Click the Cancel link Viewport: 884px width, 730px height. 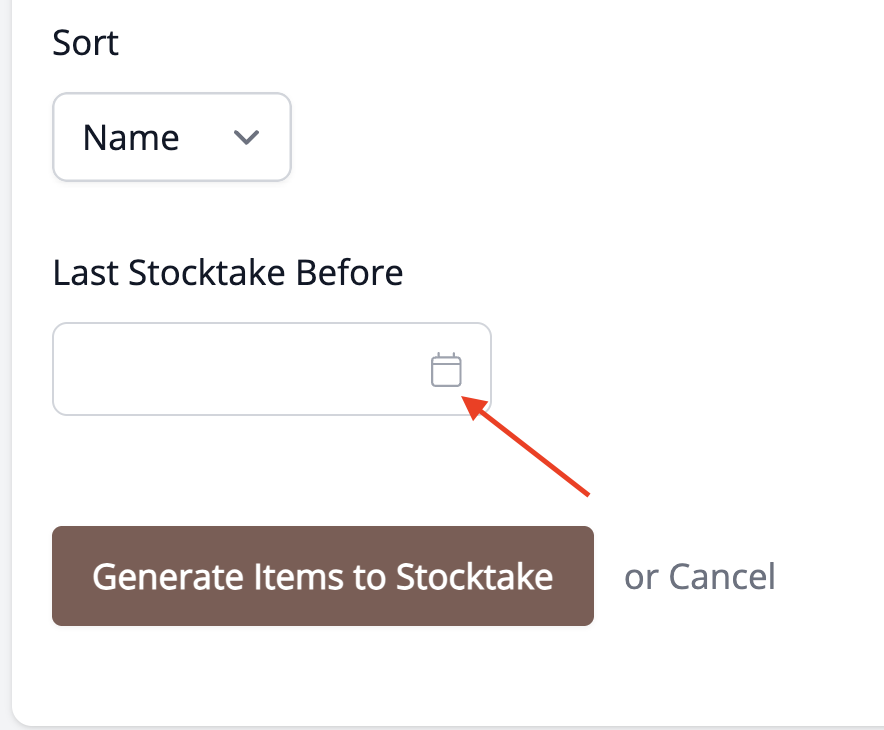click(722, 576)
